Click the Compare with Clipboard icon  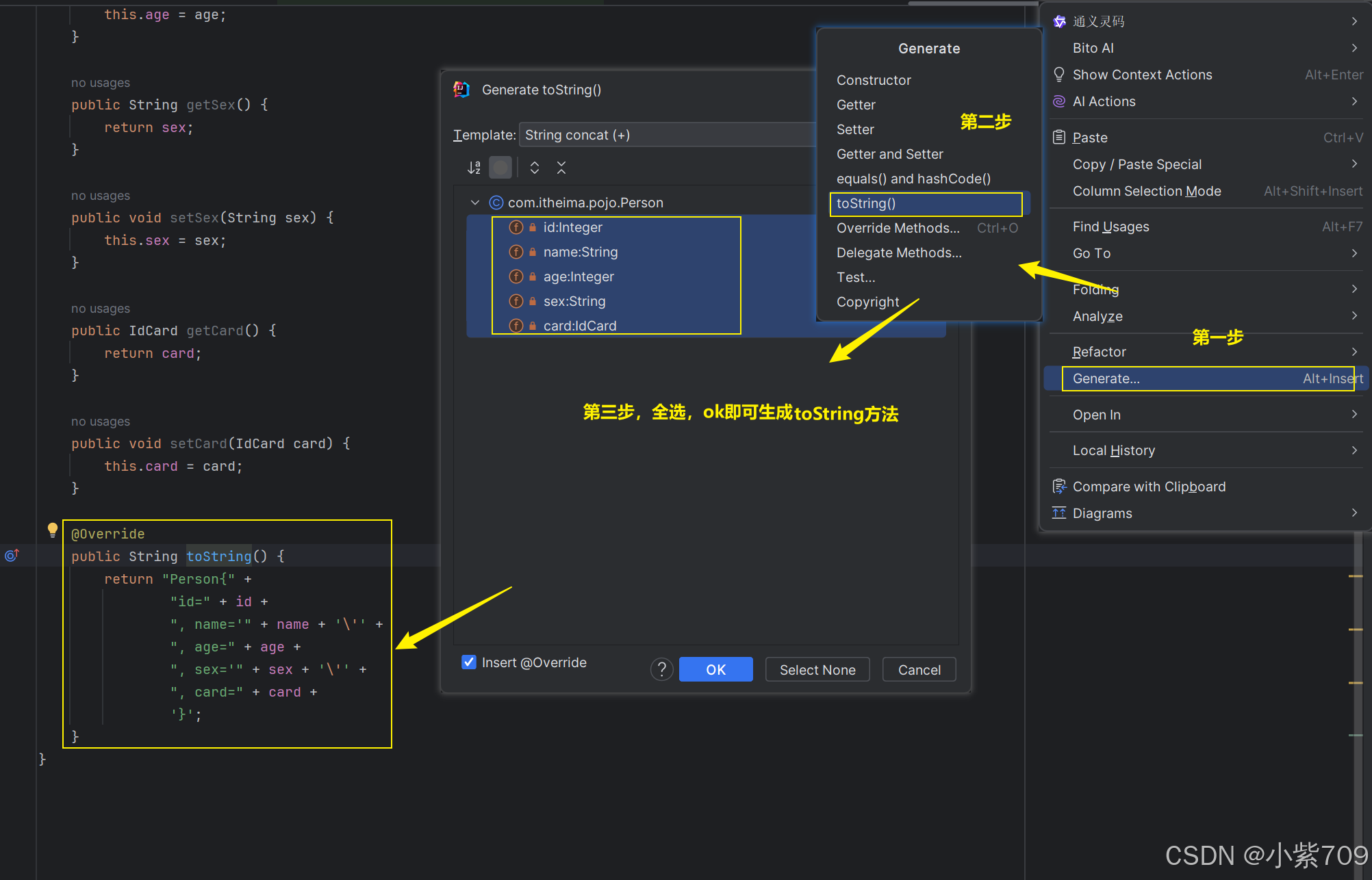[1059, 487]
